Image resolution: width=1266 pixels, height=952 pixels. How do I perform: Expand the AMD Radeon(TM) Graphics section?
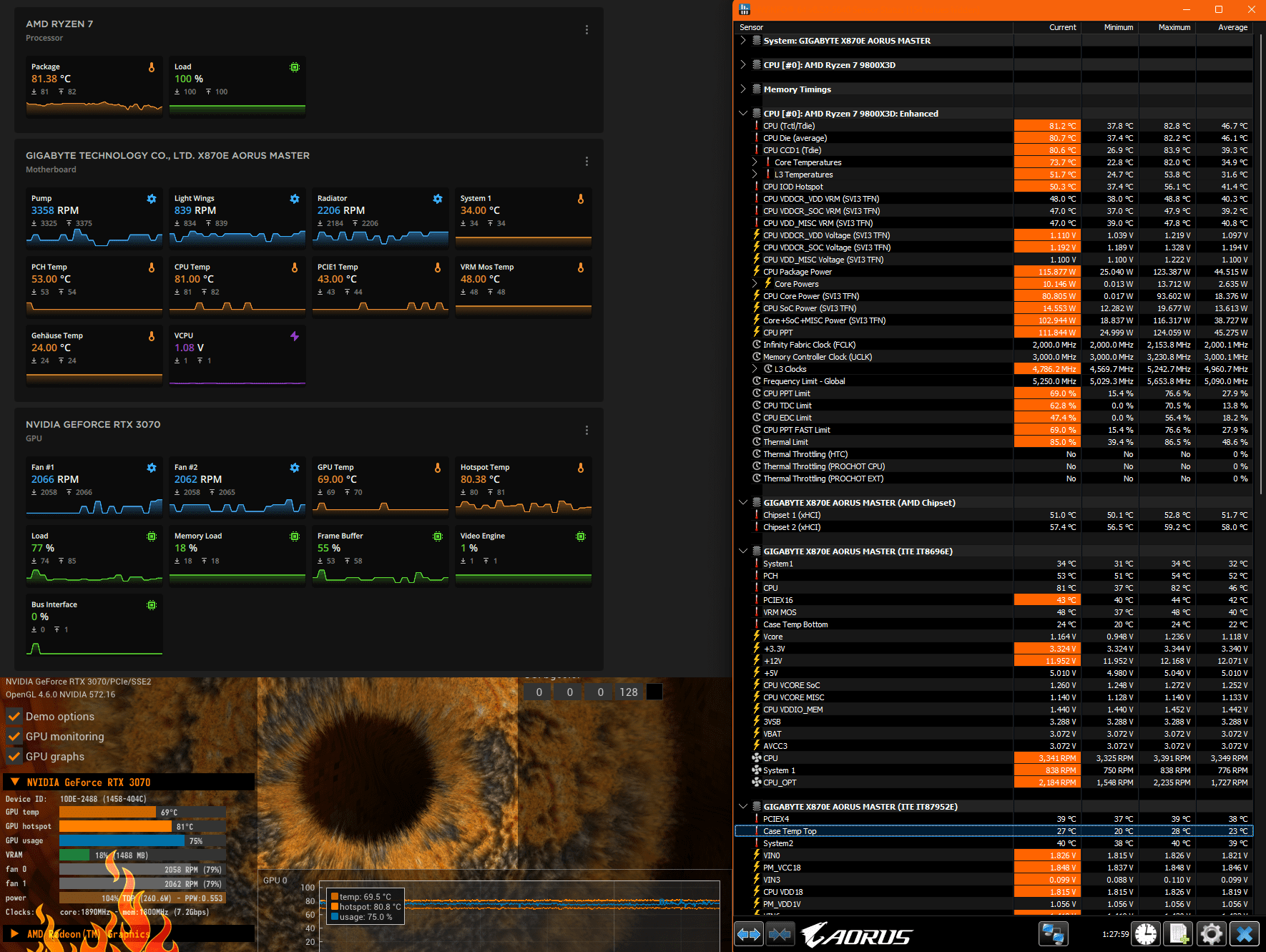click(x=14, y=933)
